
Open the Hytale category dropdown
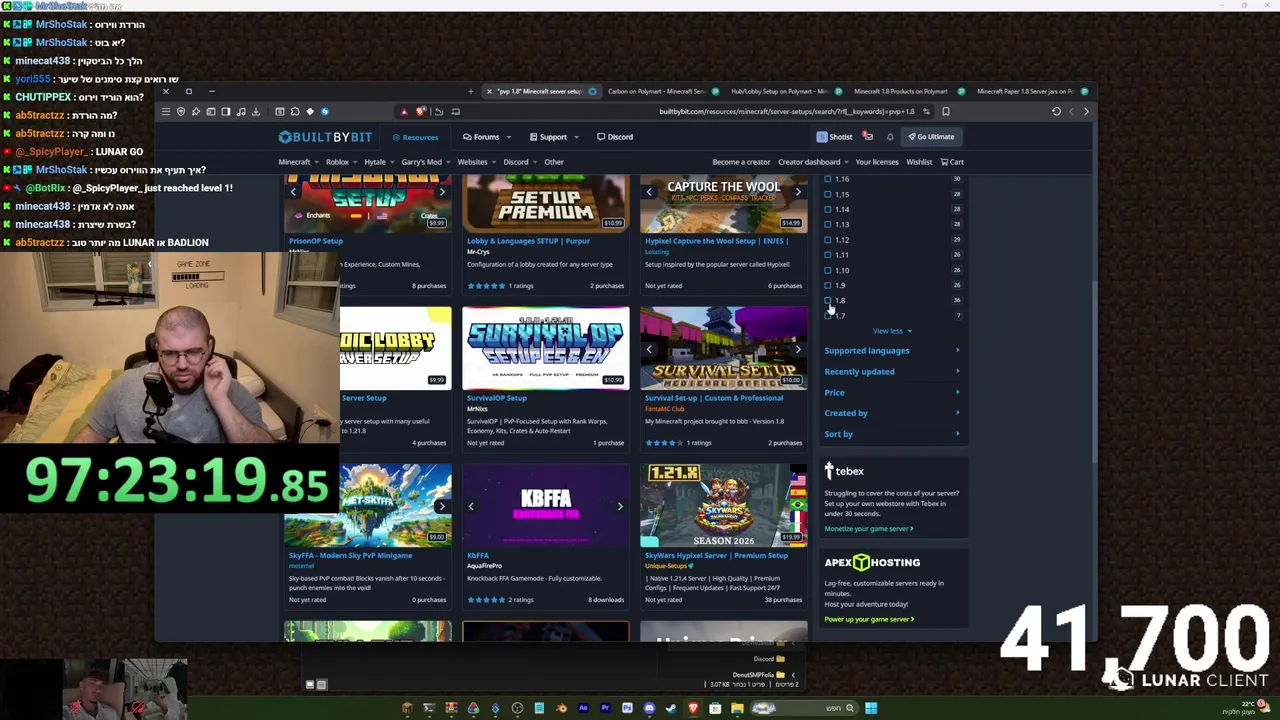tap(379, 162)
